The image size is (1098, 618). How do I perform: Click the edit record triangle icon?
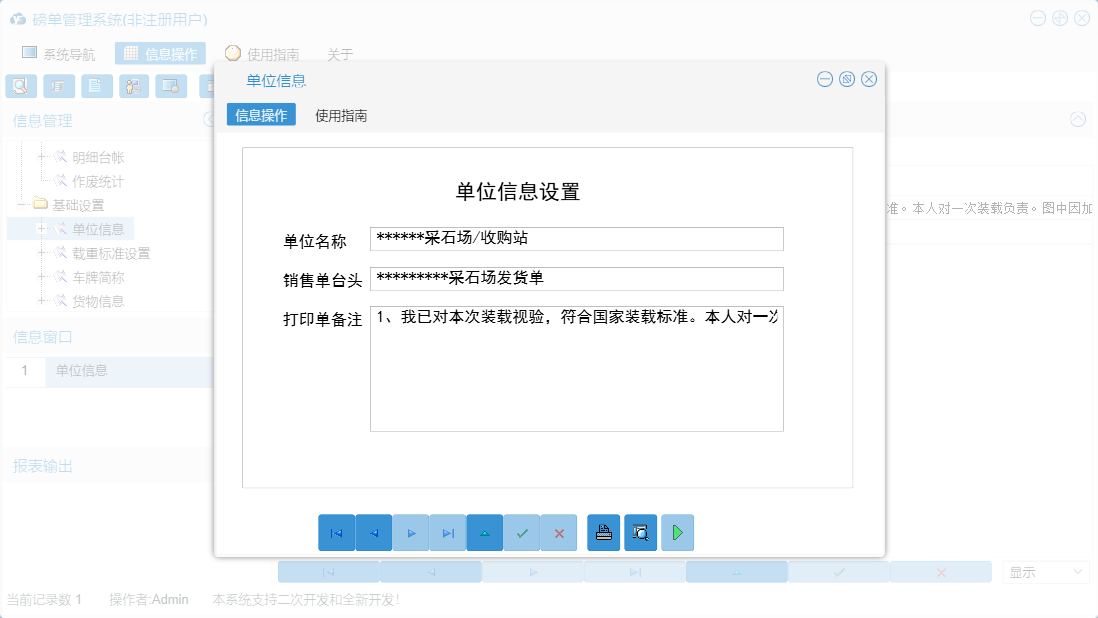485,532
